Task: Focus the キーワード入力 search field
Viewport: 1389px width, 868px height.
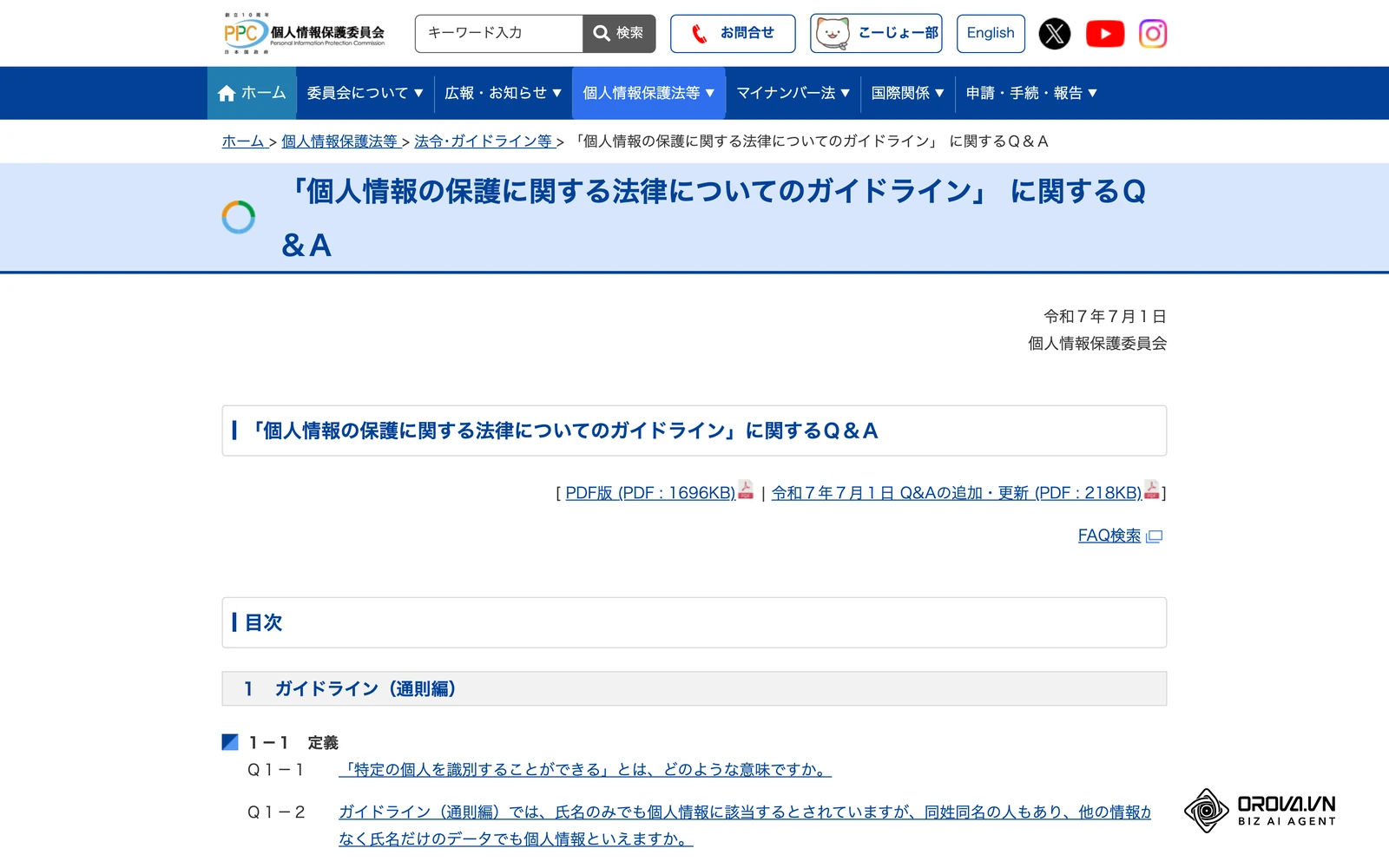Action: (x=499, y=34)
